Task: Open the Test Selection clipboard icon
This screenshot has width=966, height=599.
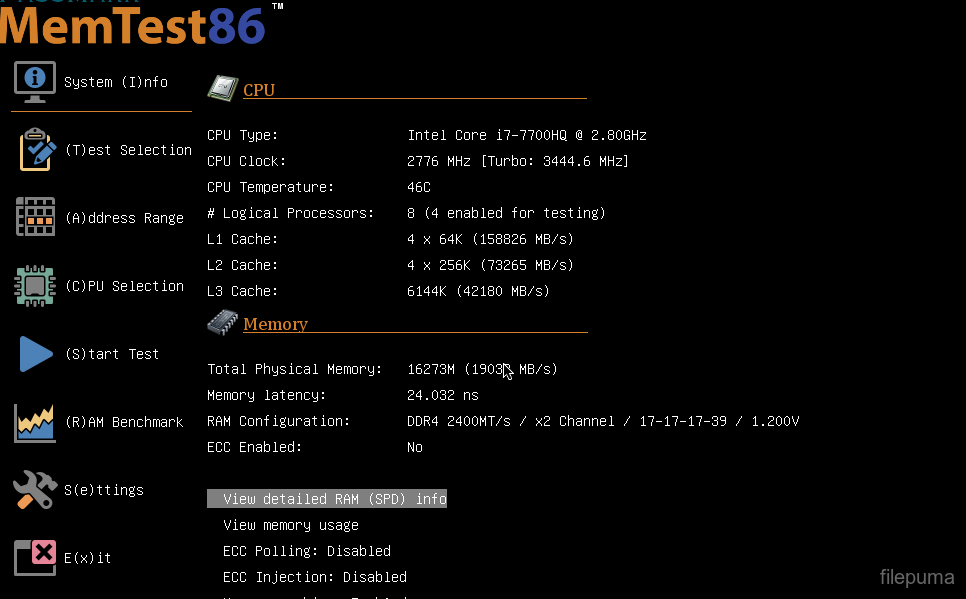Action: click(36, 150)
